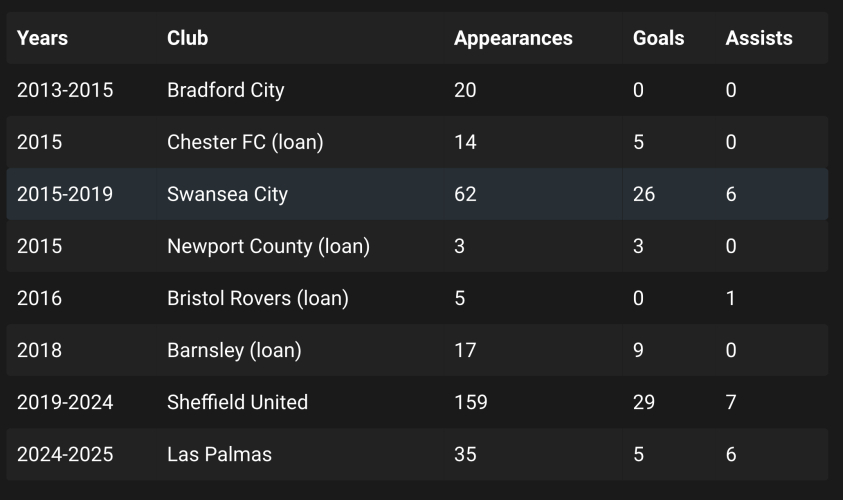Click the Club column header

coord(187,38)
